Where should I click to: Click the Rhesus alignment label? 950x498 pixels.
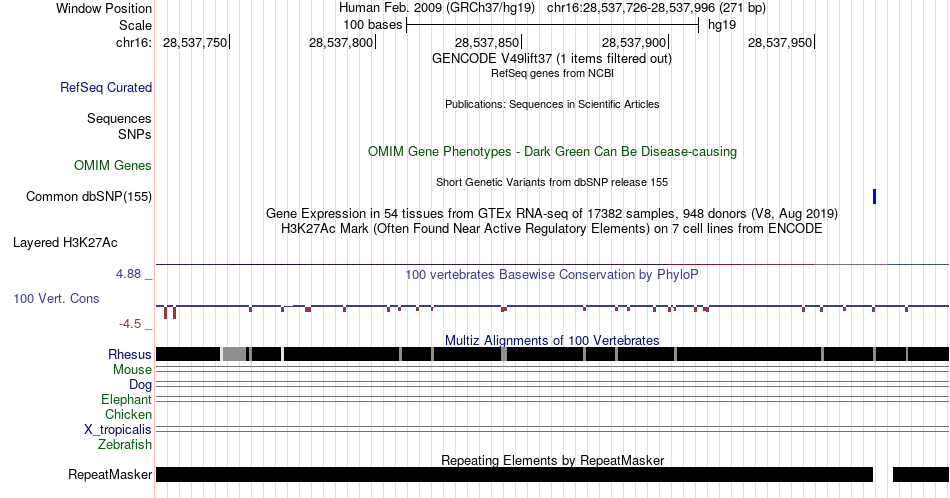(130, 354)
